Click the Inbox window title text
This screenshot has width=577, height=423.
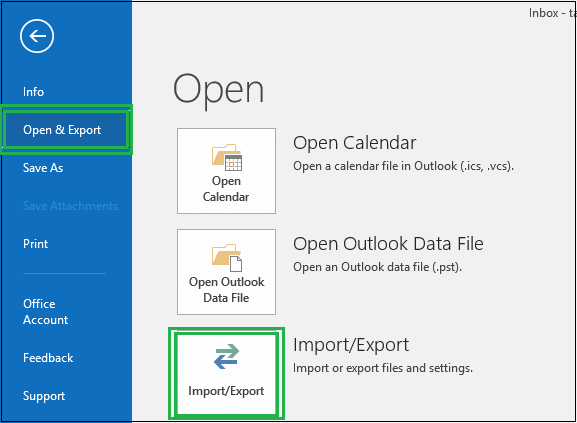[552, 13]
